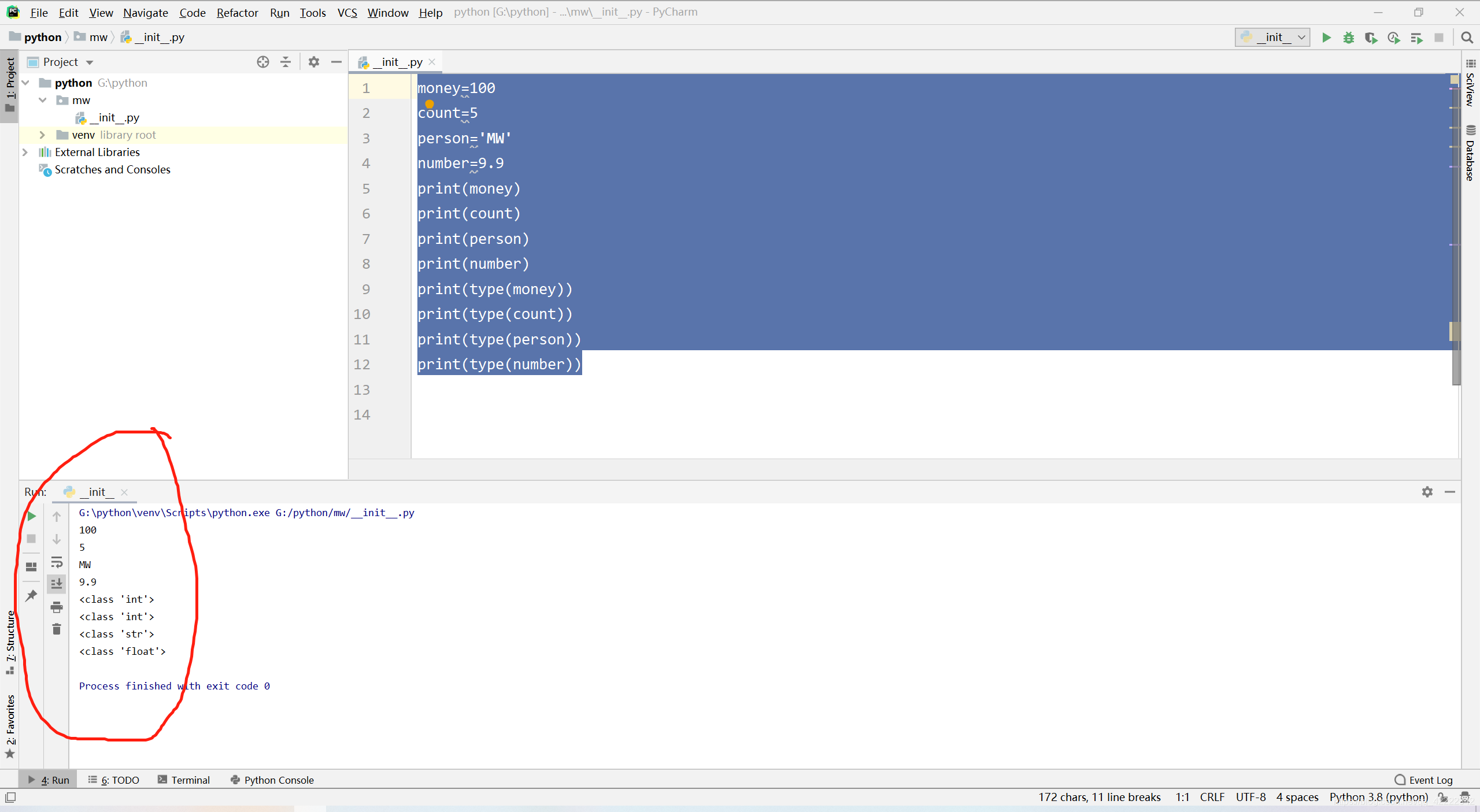Expand External Libraries node

coord(25,153)
